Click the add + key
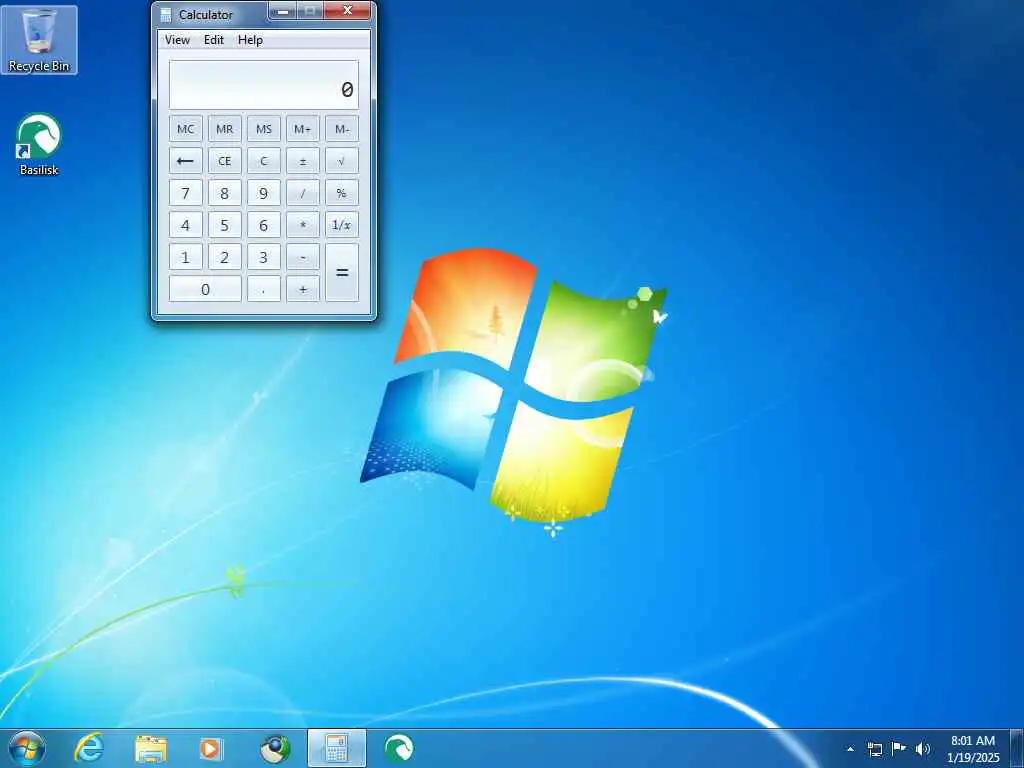The height and width of the screenshot is (768, 1024). point(302,289)
